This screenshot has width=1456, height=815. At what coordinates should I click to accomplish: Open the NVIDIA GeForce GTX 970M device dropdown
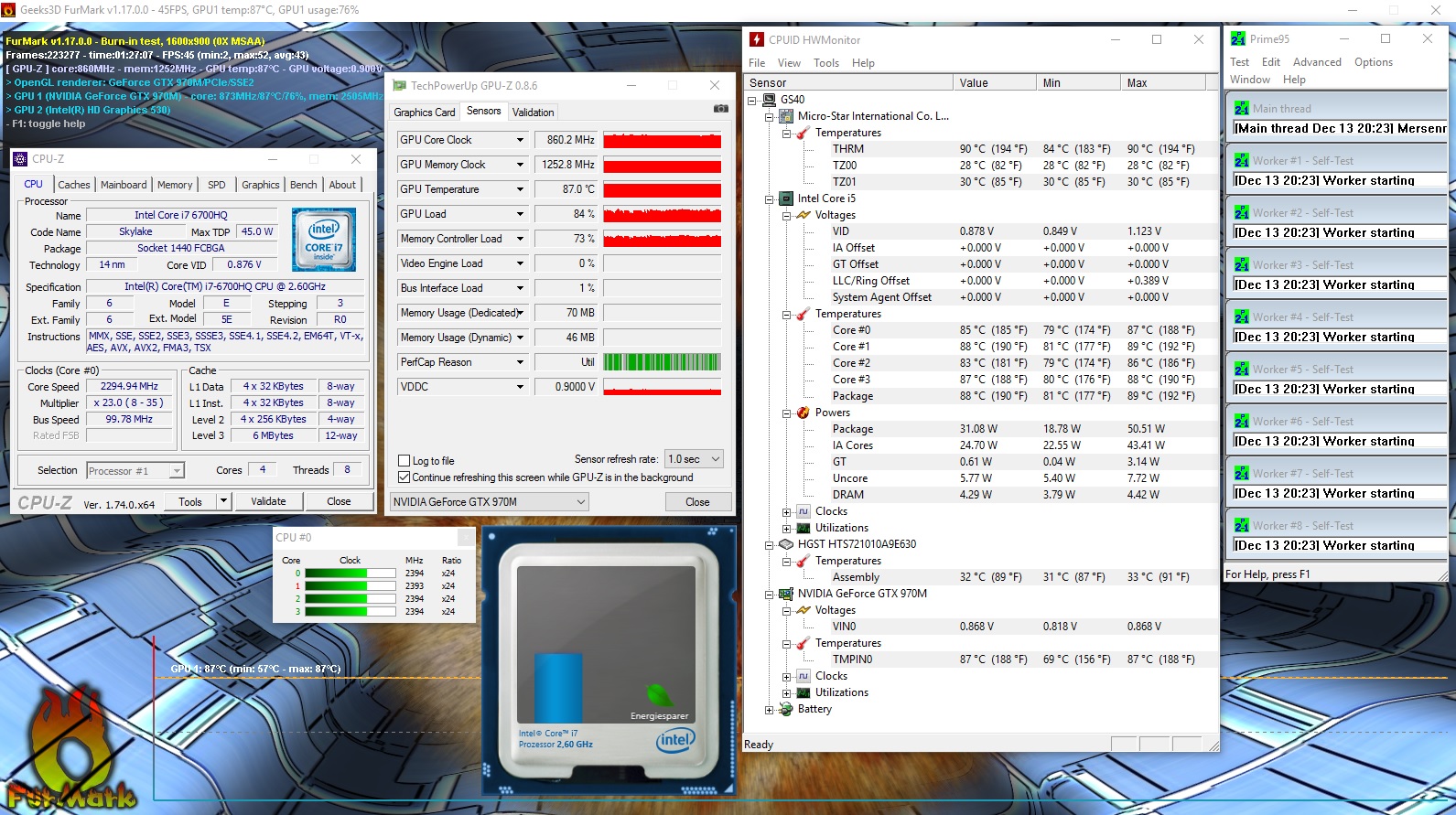[x=581, y=501]
